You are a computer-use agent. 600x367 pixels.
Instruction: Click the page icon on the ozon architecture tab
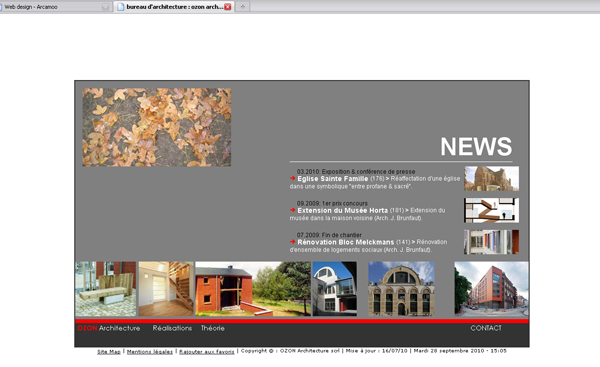pyautogui.click(x=121, y=7)
